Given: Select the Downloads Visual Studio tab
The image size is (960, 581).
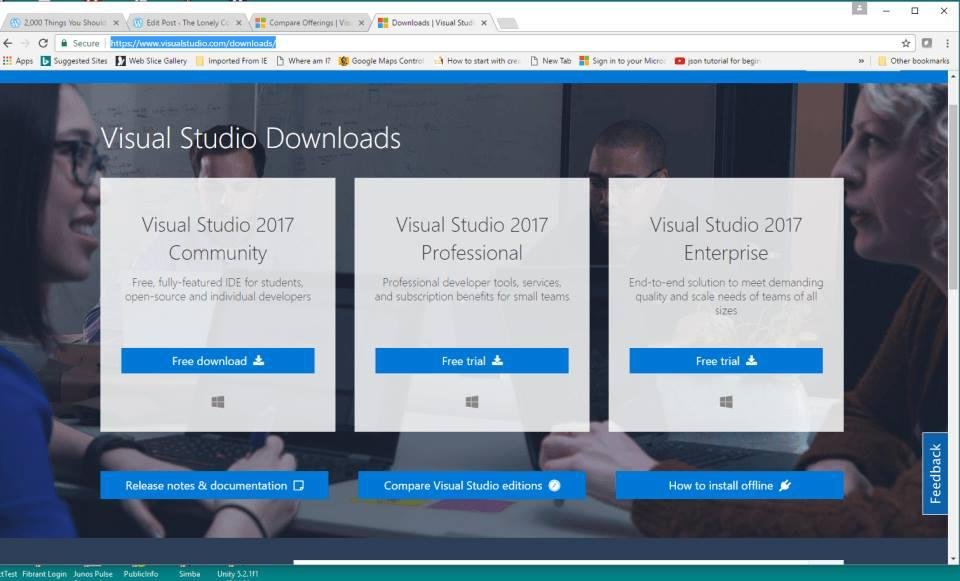Looking at the screenshot, I should click(432, 23).
